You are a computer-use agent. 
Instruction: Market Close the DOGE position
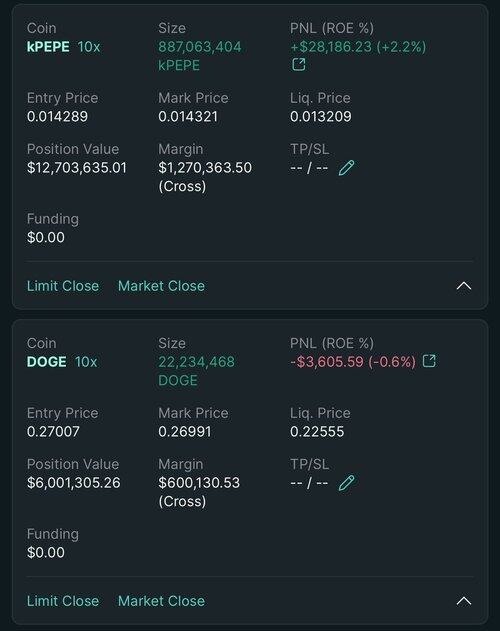[x=161, y=601]
